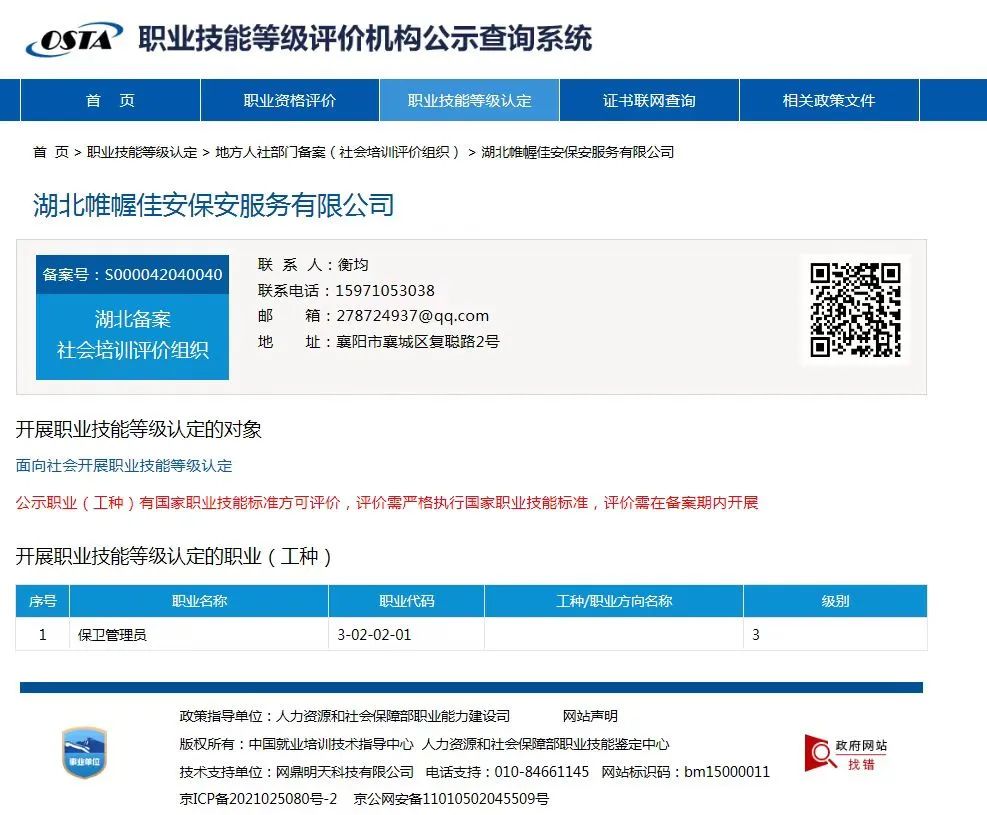Open the 首页 navigation tab
The width and height of the screenshot is (987, 815).
pyautogui.click(x=110, y=100)
